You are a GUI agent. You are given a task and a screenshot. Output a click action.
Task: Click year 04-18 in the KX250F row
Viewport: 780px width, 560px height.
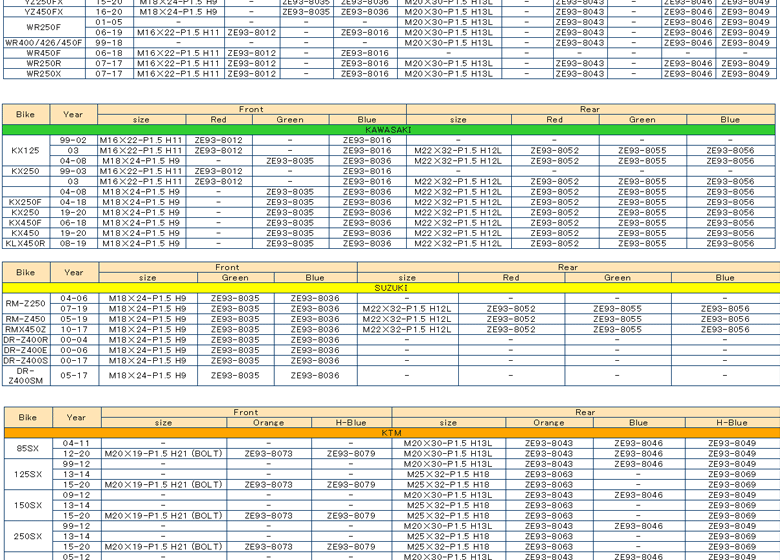tap(74, 202)
